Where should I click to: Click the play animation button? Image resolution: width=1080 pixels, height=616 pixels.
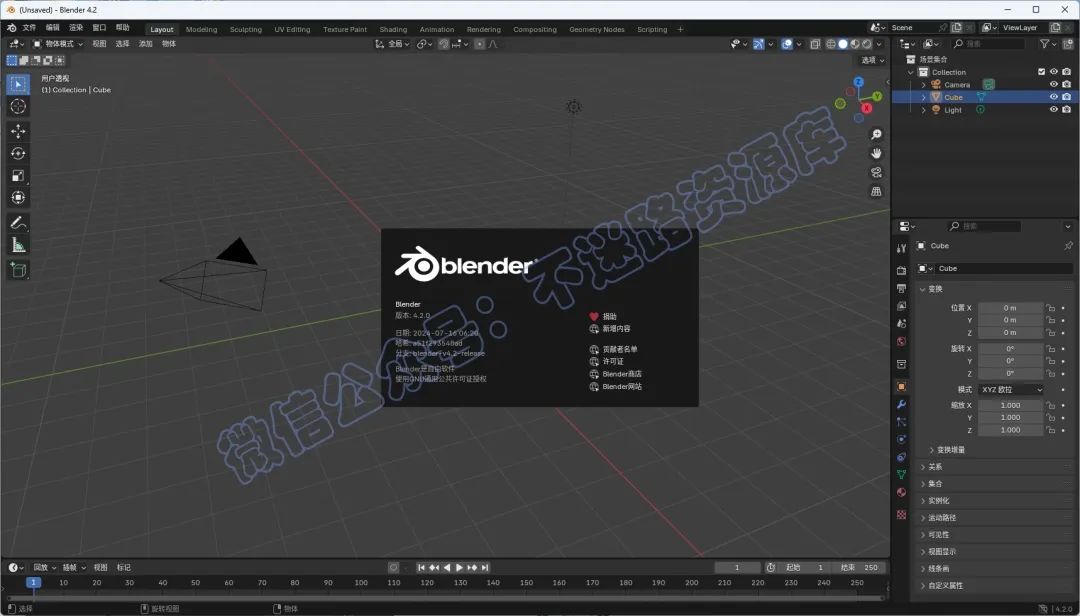click(x=459, y=567)
